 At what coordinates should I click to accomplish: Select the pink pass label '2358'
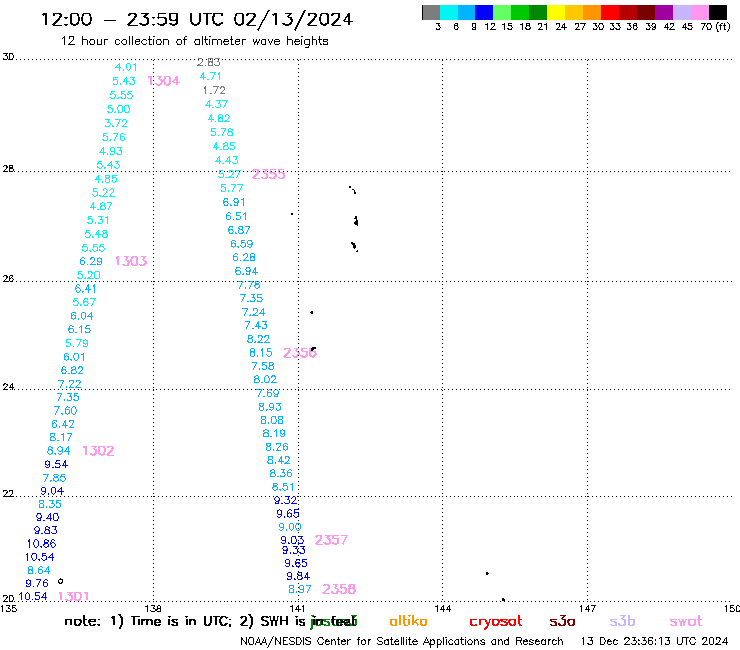click(x=339, y=589)
